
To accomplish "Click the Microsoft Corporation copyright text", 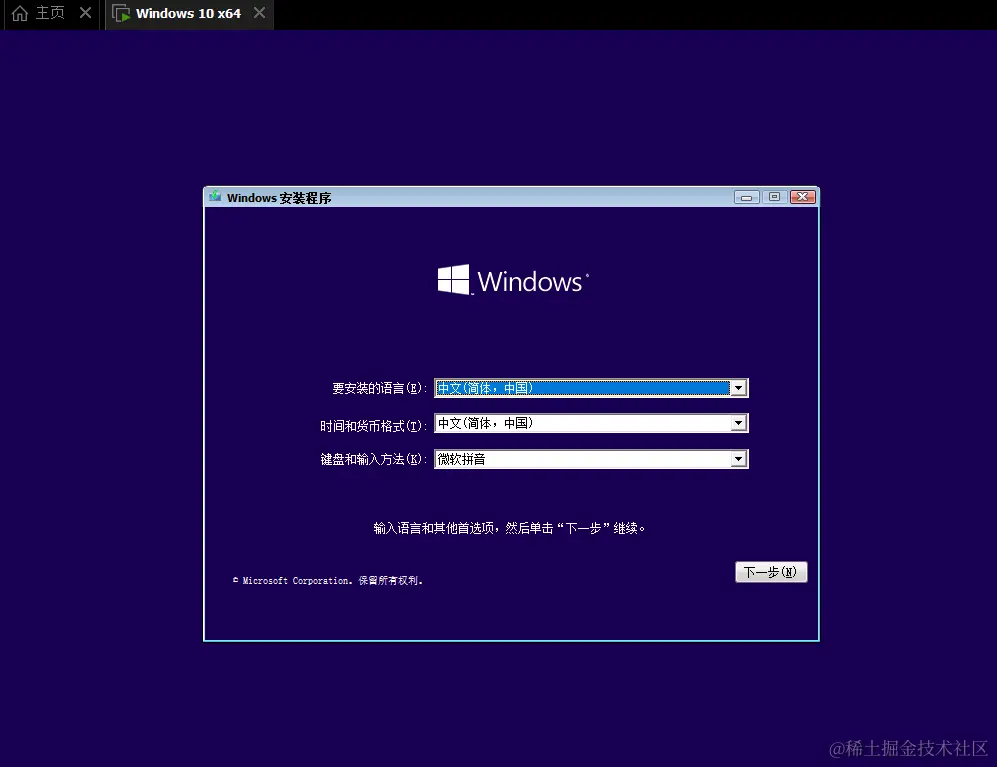I will pos(327,581).
